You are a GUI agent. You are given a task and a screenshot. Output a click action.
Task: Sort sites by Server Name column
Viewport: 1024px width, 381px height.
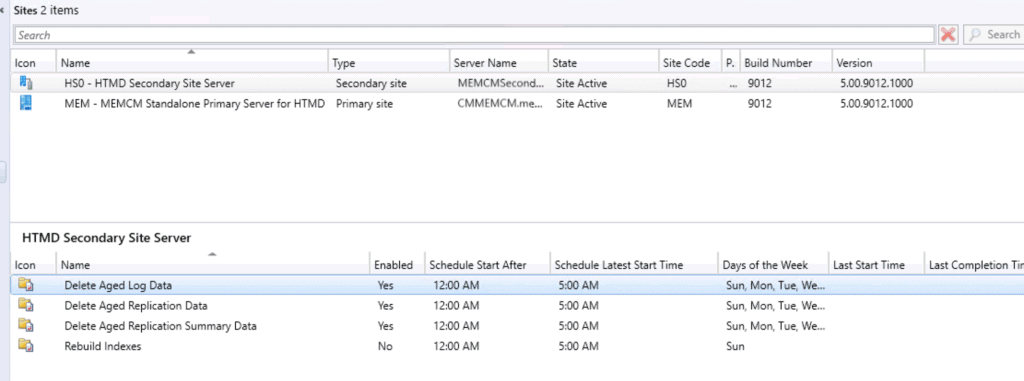(498, 63)
